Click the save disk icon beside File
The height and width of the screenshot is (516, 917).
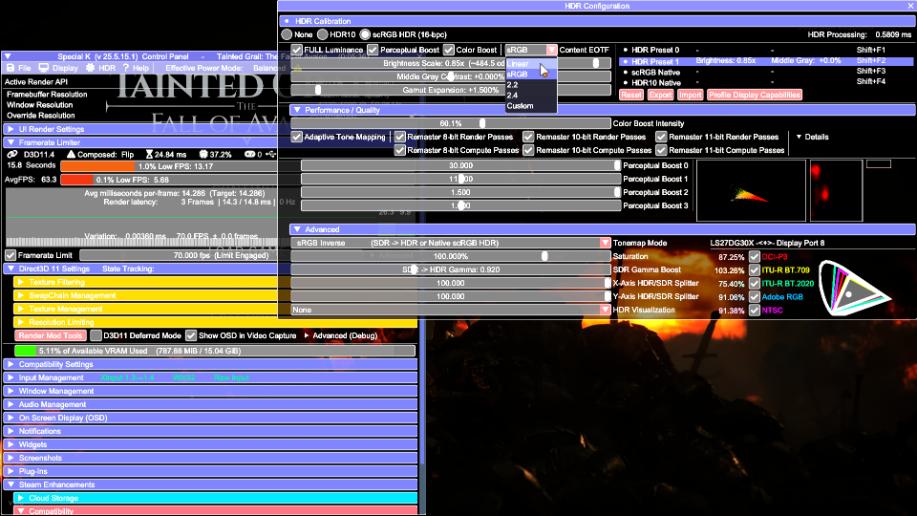pyautogui.click(x=11, y=68)
